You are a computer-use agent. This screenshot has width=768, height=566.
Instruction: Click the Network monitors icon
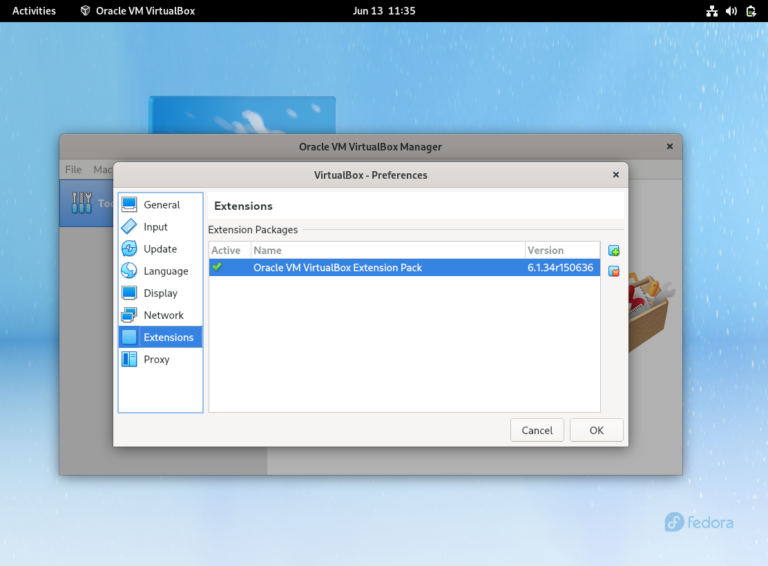[x=129, y=315]
